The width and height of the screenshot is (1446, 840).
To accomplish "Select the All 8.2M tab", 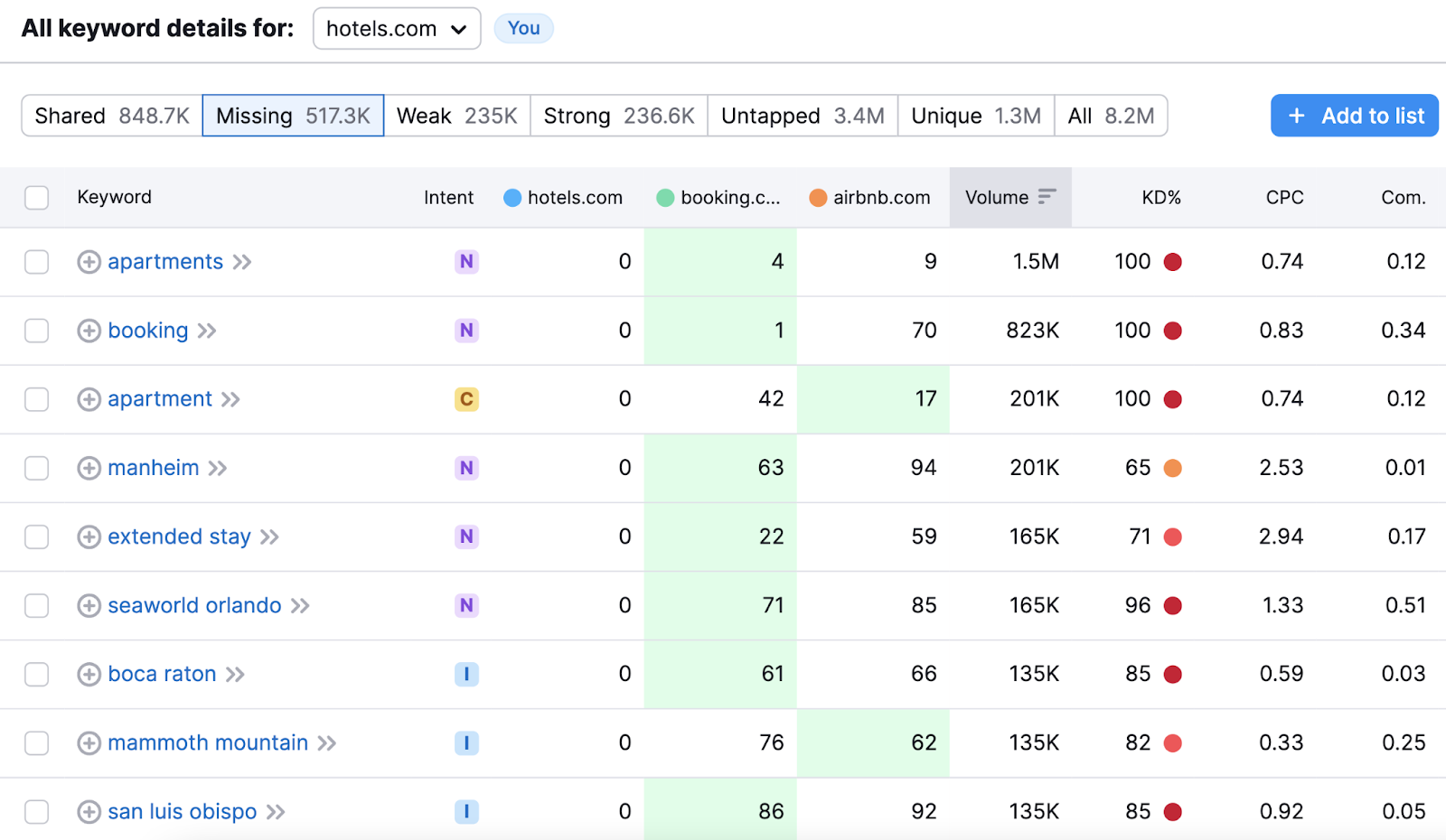I will pyautogui.click(x=1111, y=116).
